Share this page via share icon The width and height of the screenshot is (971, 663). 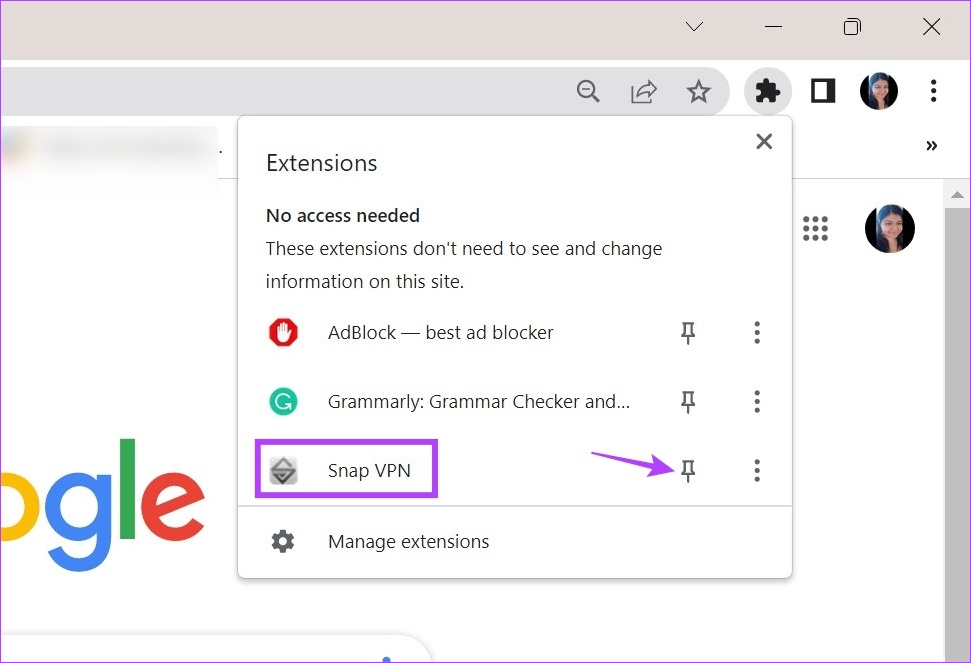tap(643, 92)
